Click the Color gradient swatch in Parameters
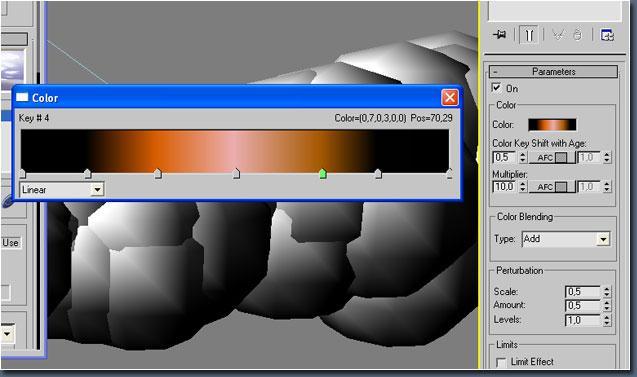 552,125
